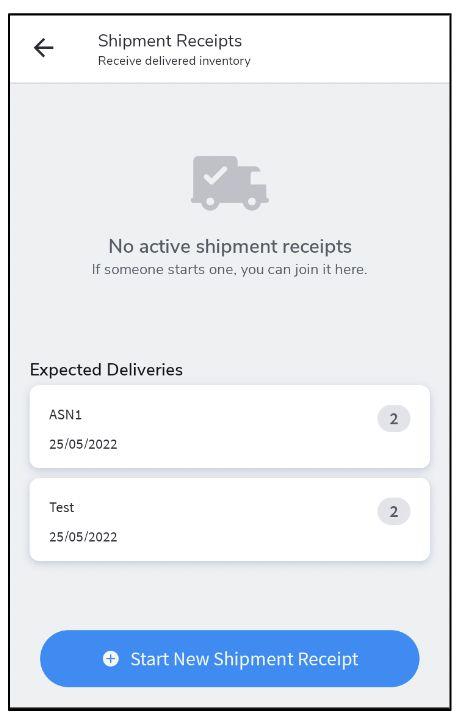
Task: Click the No active shipment receipts message
Action: tap(230, 246)
